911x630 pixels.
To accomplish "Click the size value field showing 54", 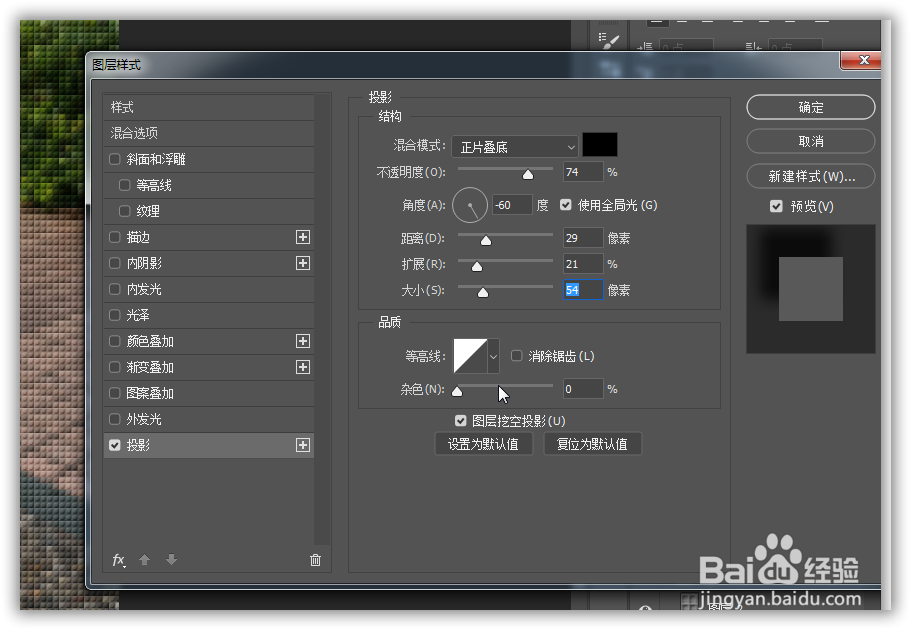I will [583, 290].
